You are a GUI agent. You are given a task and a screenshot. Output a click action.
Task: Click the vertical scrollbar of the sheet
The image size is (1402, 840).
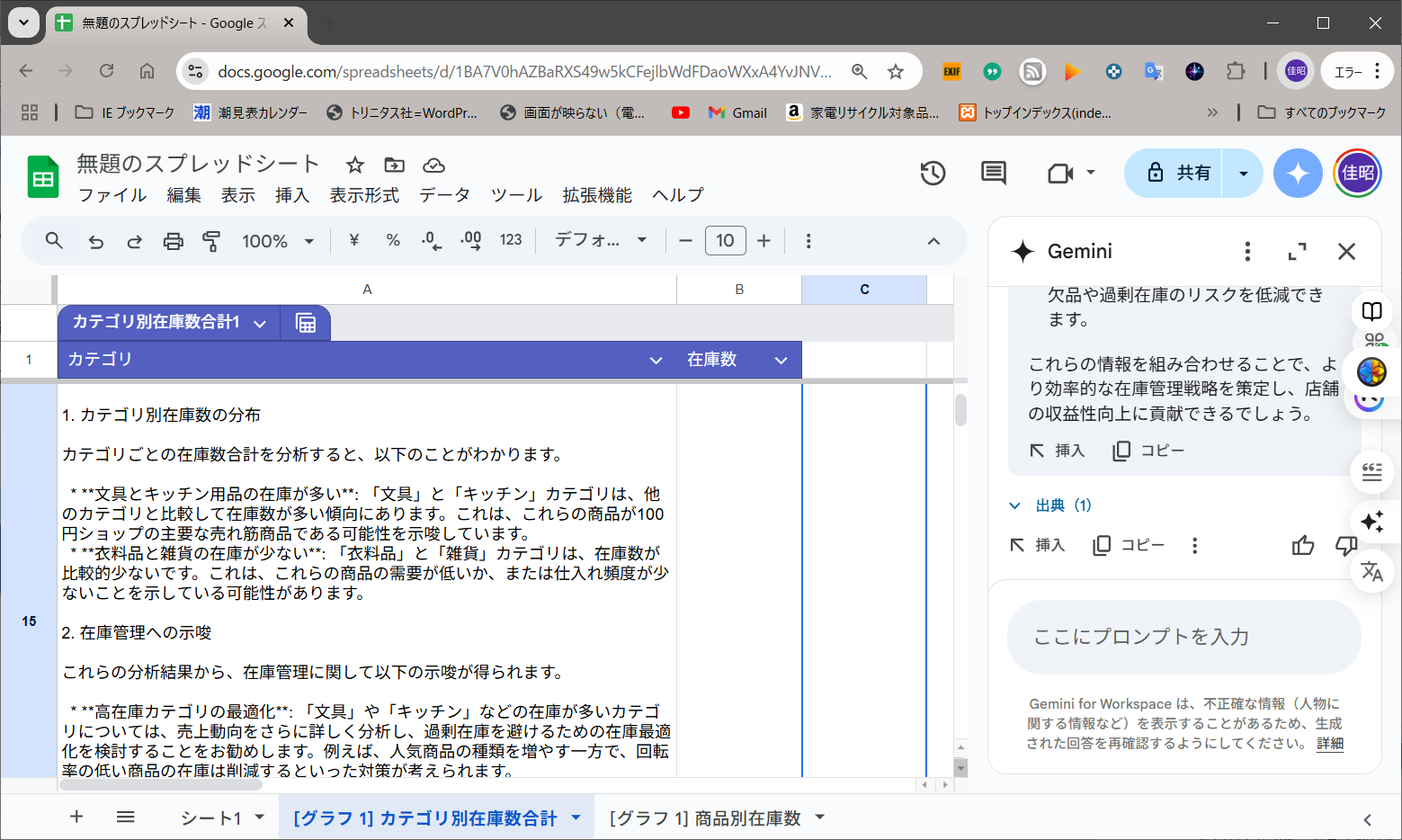960,410
